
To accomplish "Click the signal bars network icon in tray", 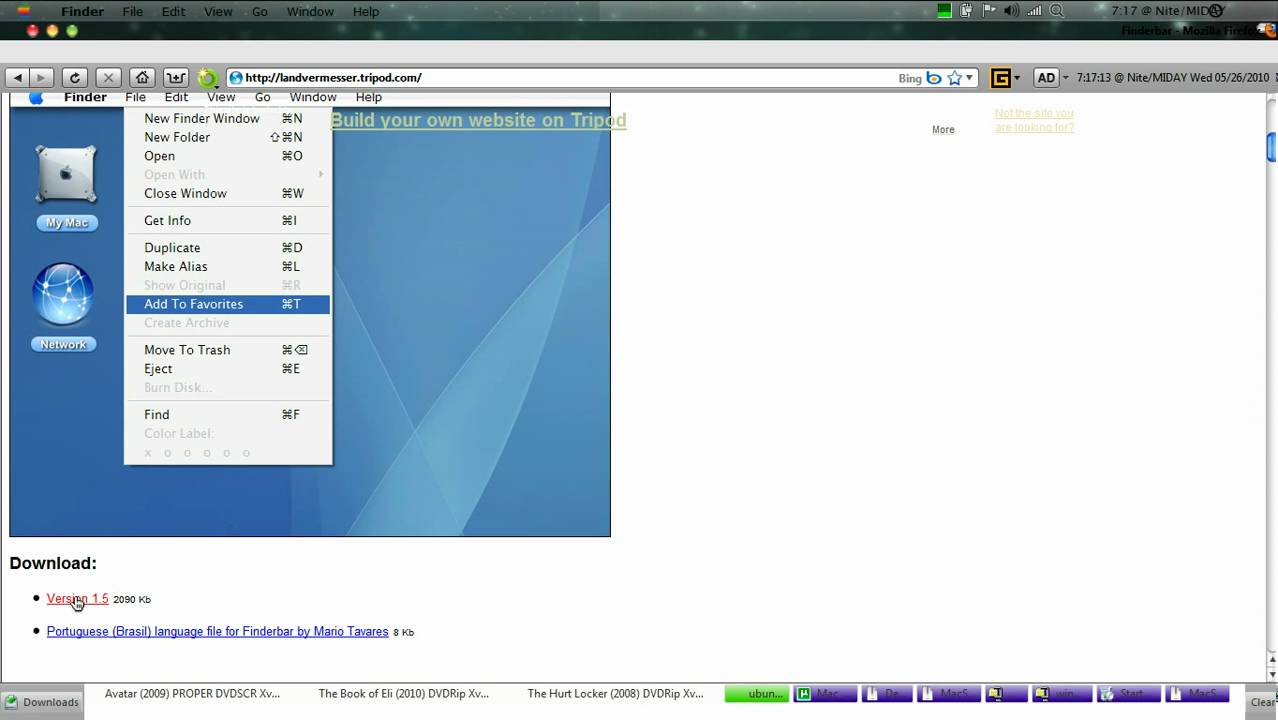I will click(x=1033, y=11).
